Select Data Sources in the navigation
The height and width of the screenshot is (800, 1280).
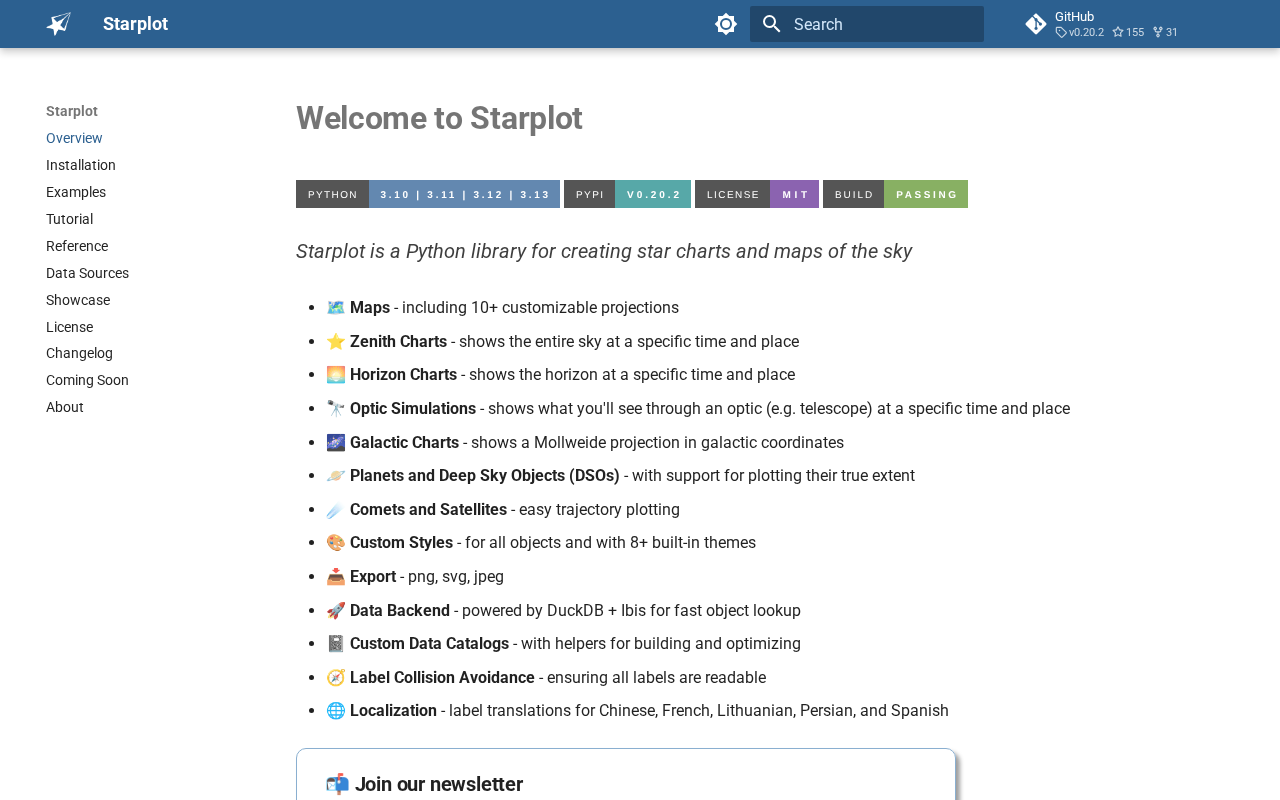point(87,273)
